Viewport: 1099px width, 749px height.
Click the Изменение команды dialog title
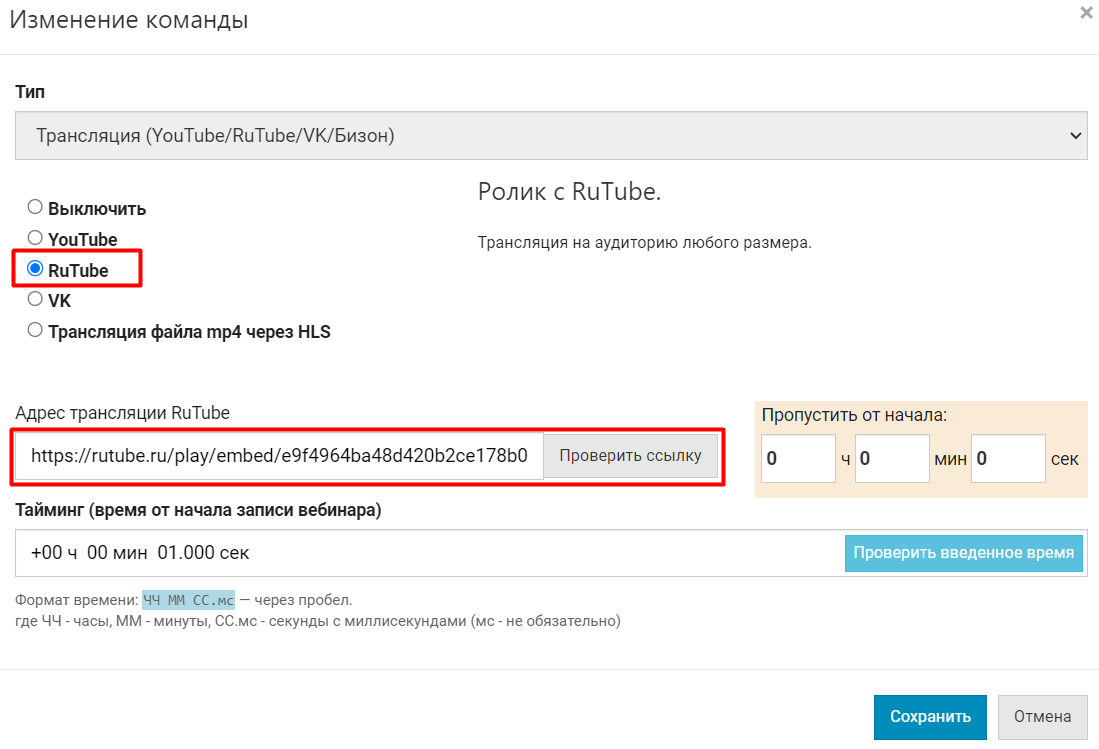click(x=128, y=20)
